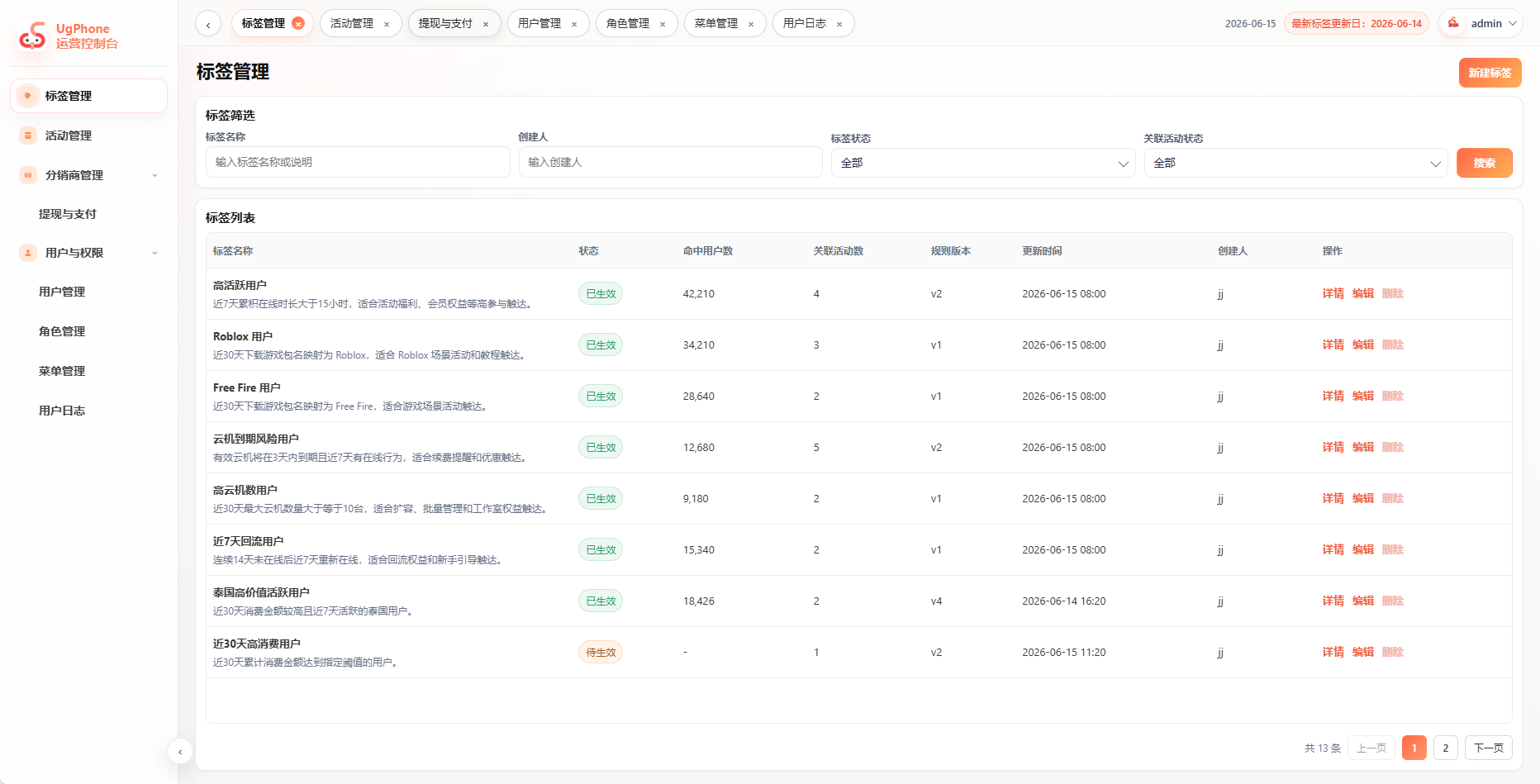Click the 42,210 user count cell
Image resolution: width=1540 pixels, height=784 pixels.
(x=698, y=293)
